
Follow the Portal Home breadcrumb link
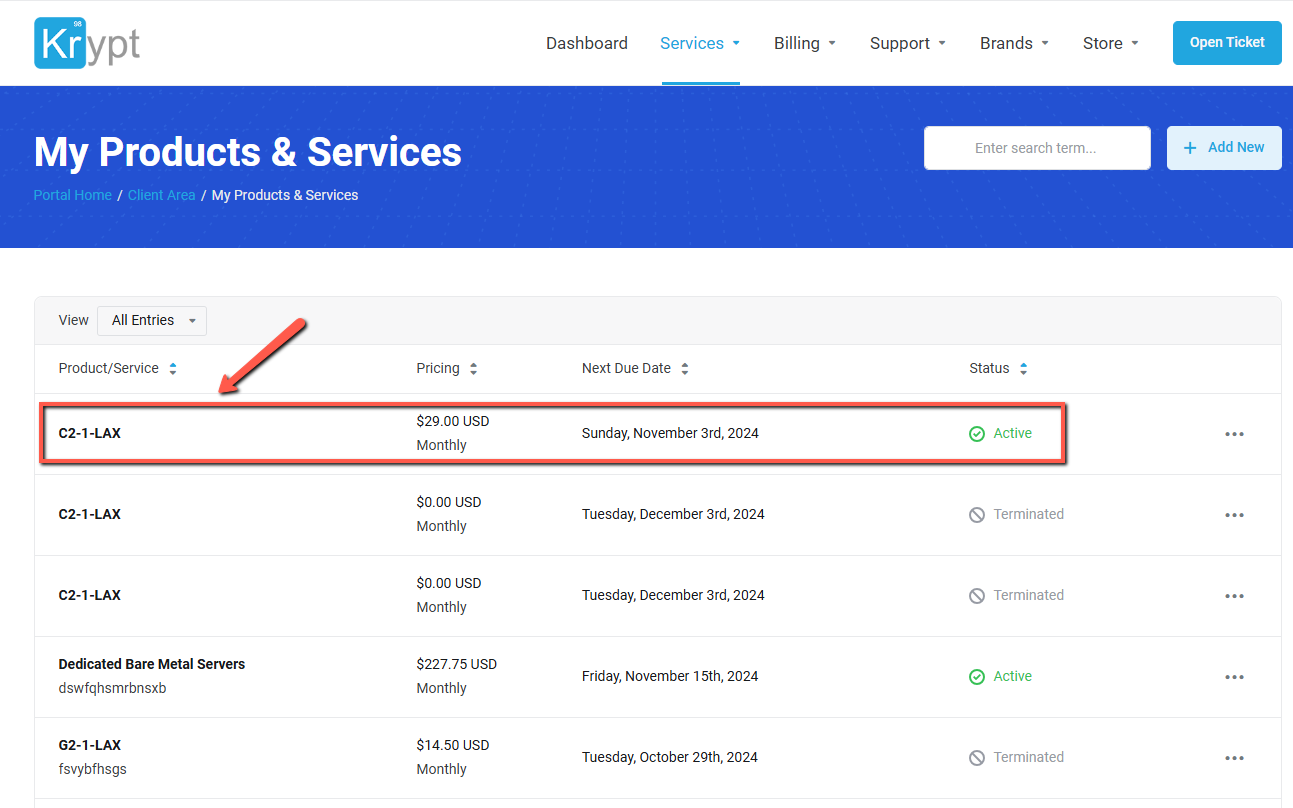[x=73, y=195]
